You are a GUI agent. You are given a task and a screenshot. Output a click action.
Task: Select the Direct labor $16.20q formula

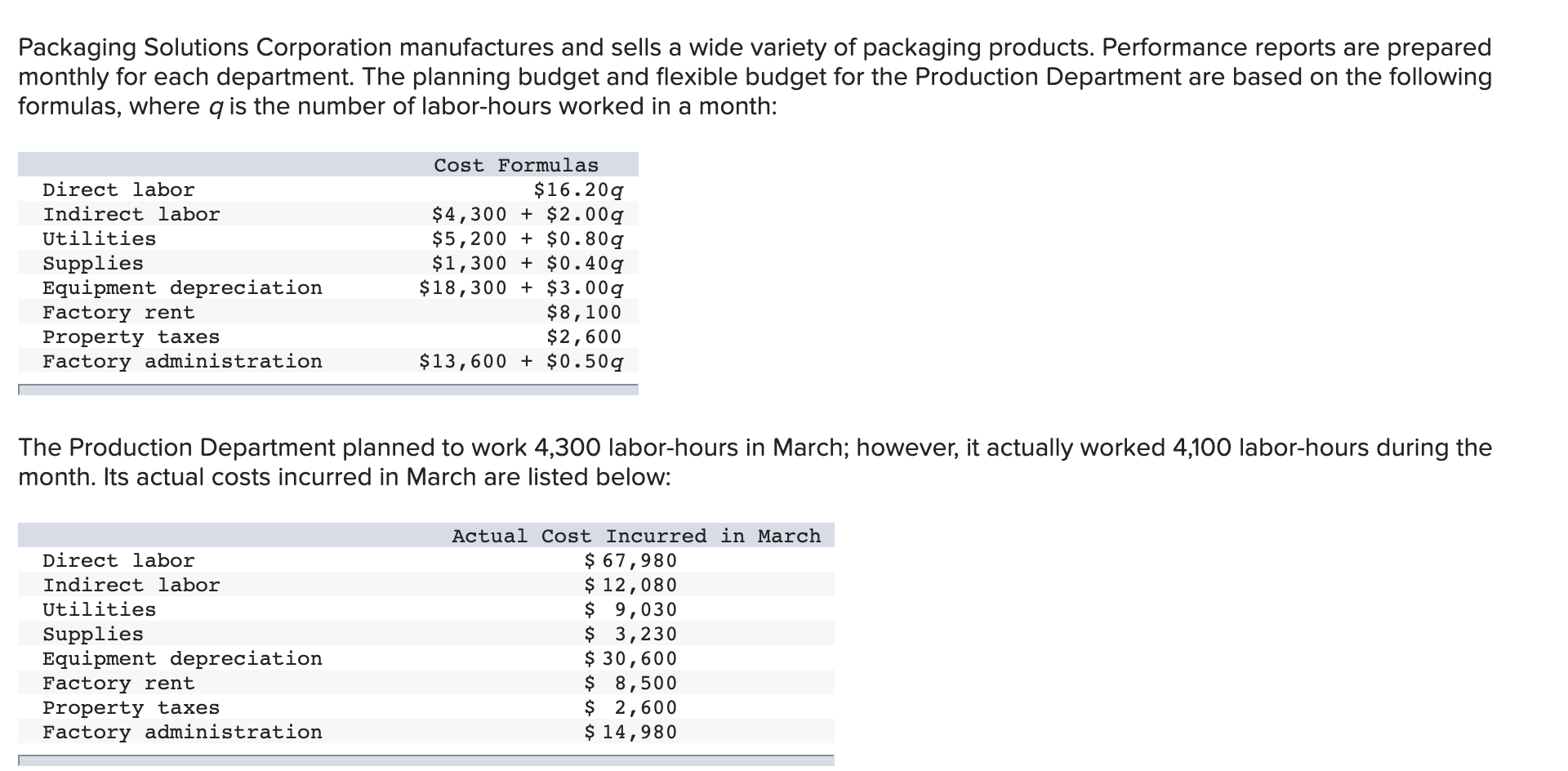pyautogui.click(x=579, y=190)
